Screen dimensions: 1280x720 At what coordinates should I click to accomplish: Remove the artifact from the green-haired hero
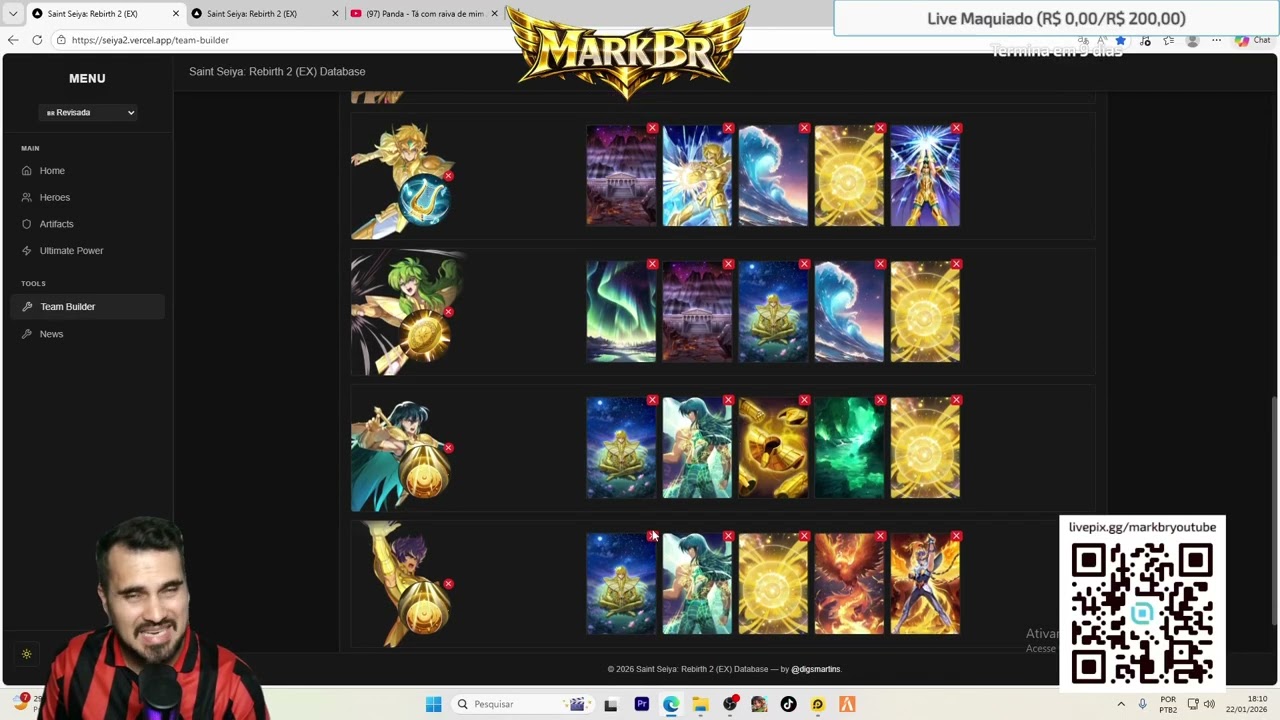[x=448, y=312]
